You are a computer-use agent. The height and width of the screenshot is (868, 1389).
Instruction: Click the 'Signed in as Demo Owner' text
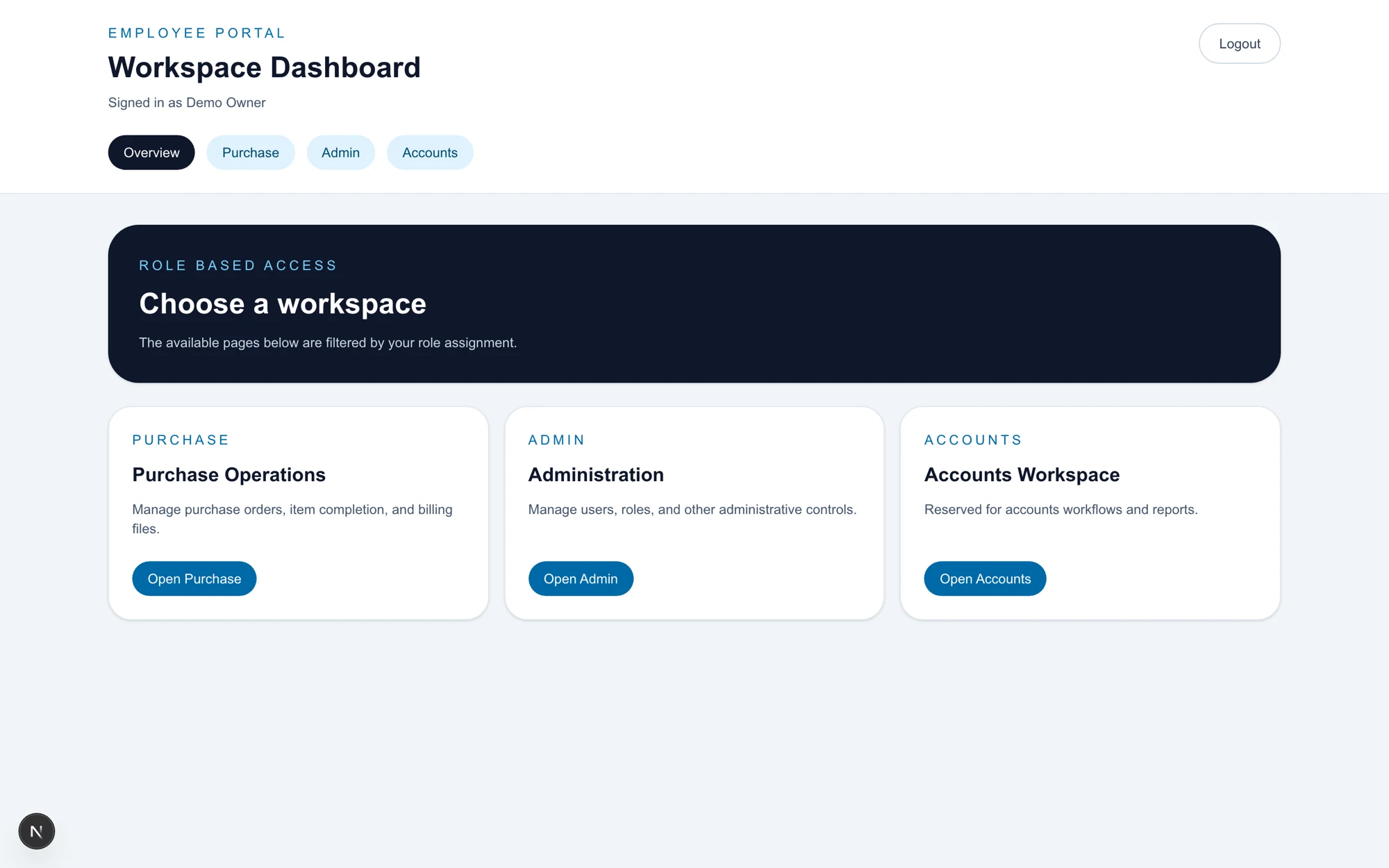click(x=187, y=103)
